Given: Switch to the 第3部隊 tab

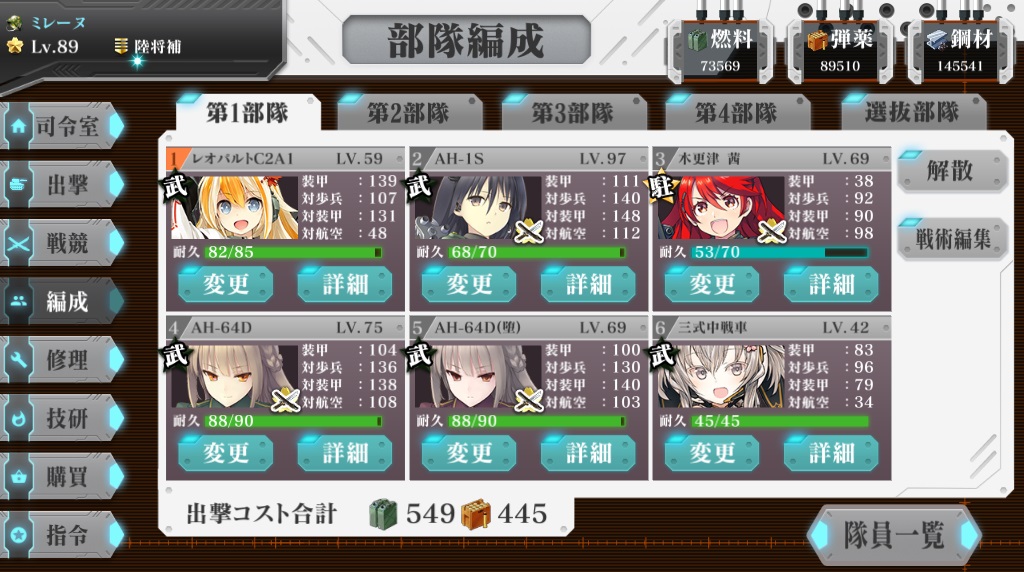Looking at the screenshot, I should click(x=573, y=113).
